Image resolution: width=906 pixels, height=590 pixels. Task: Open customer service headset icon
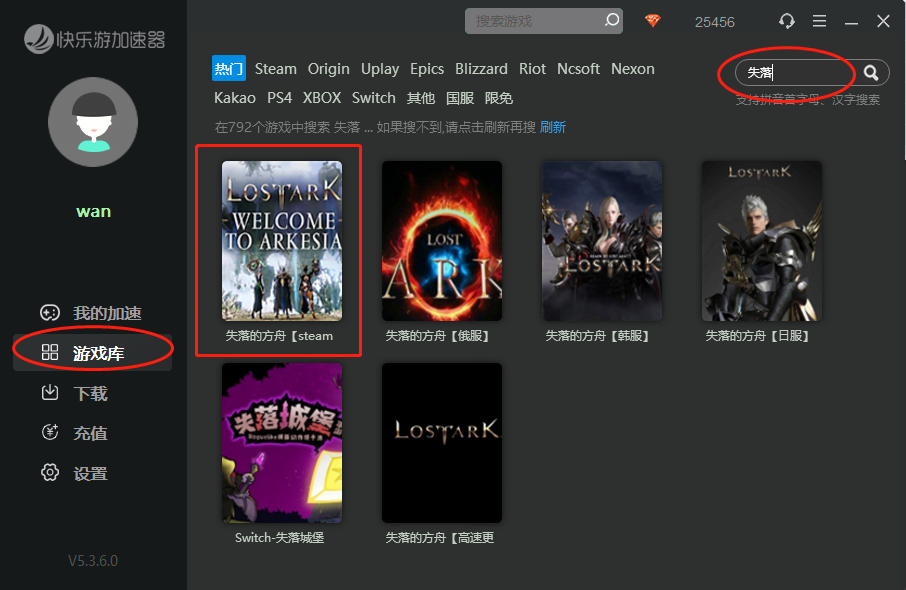786,21
